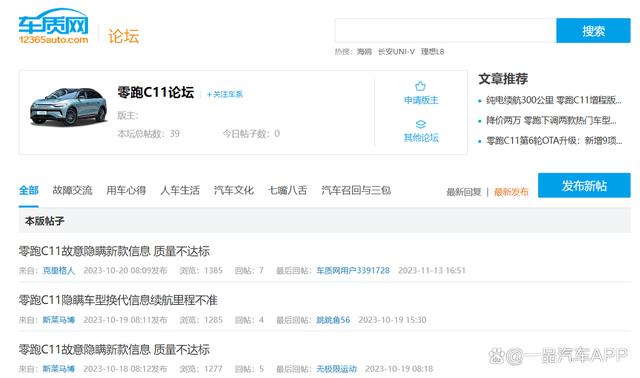Open 斯莱马博 profile on 2023-10-19 post
Screen dimensions: 640x378
tap(59, 320)
